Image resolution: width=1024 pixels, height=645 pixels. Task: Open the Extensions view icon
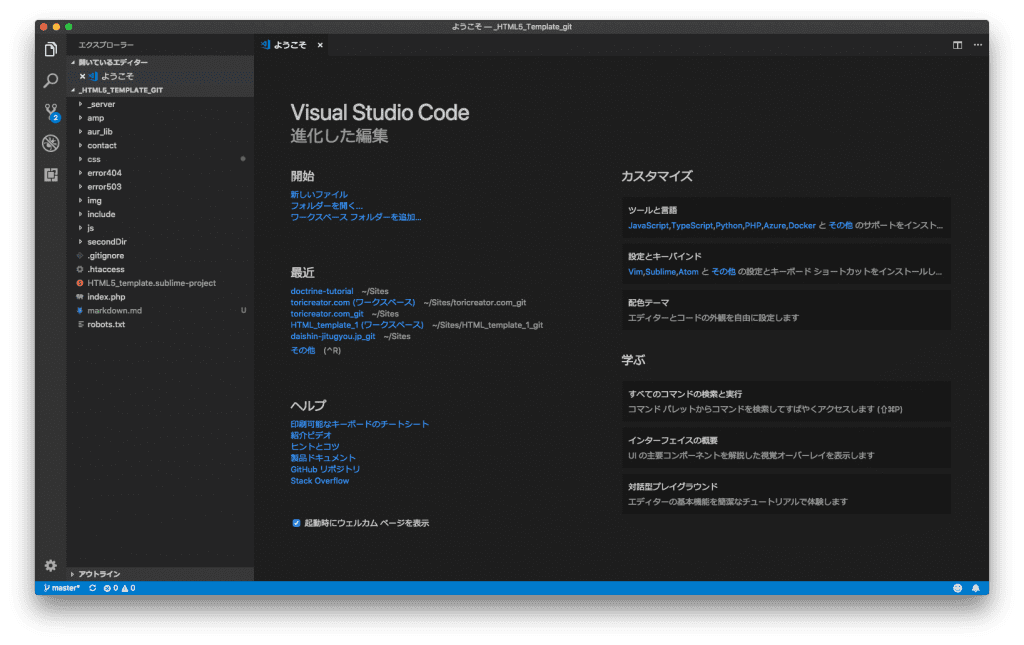[51, 175]
